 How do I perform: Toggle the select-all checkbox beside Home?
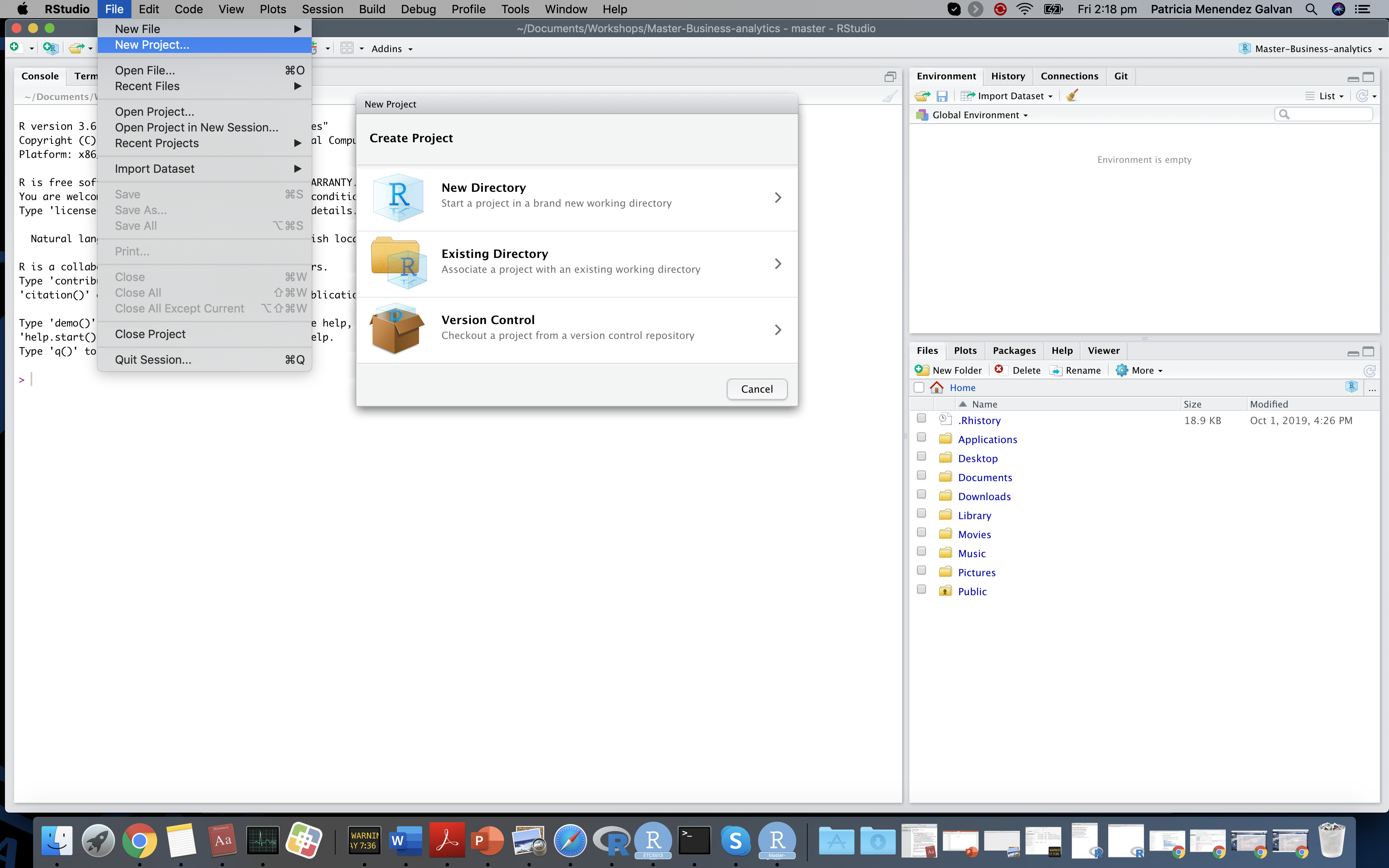[x=919, y=388]
